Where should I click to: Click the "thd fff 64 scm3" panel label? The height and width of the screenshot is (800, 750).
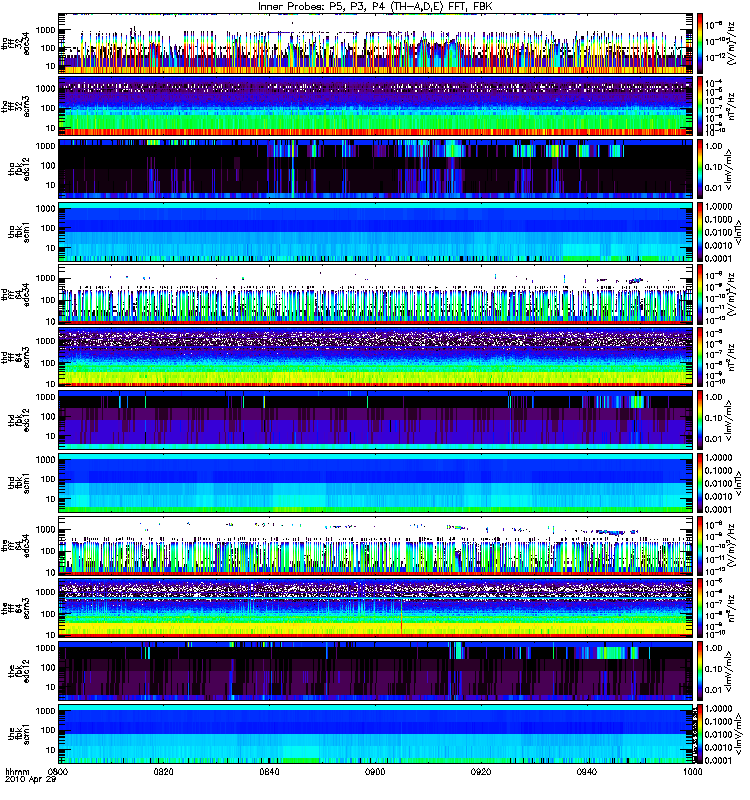[16, 358]
